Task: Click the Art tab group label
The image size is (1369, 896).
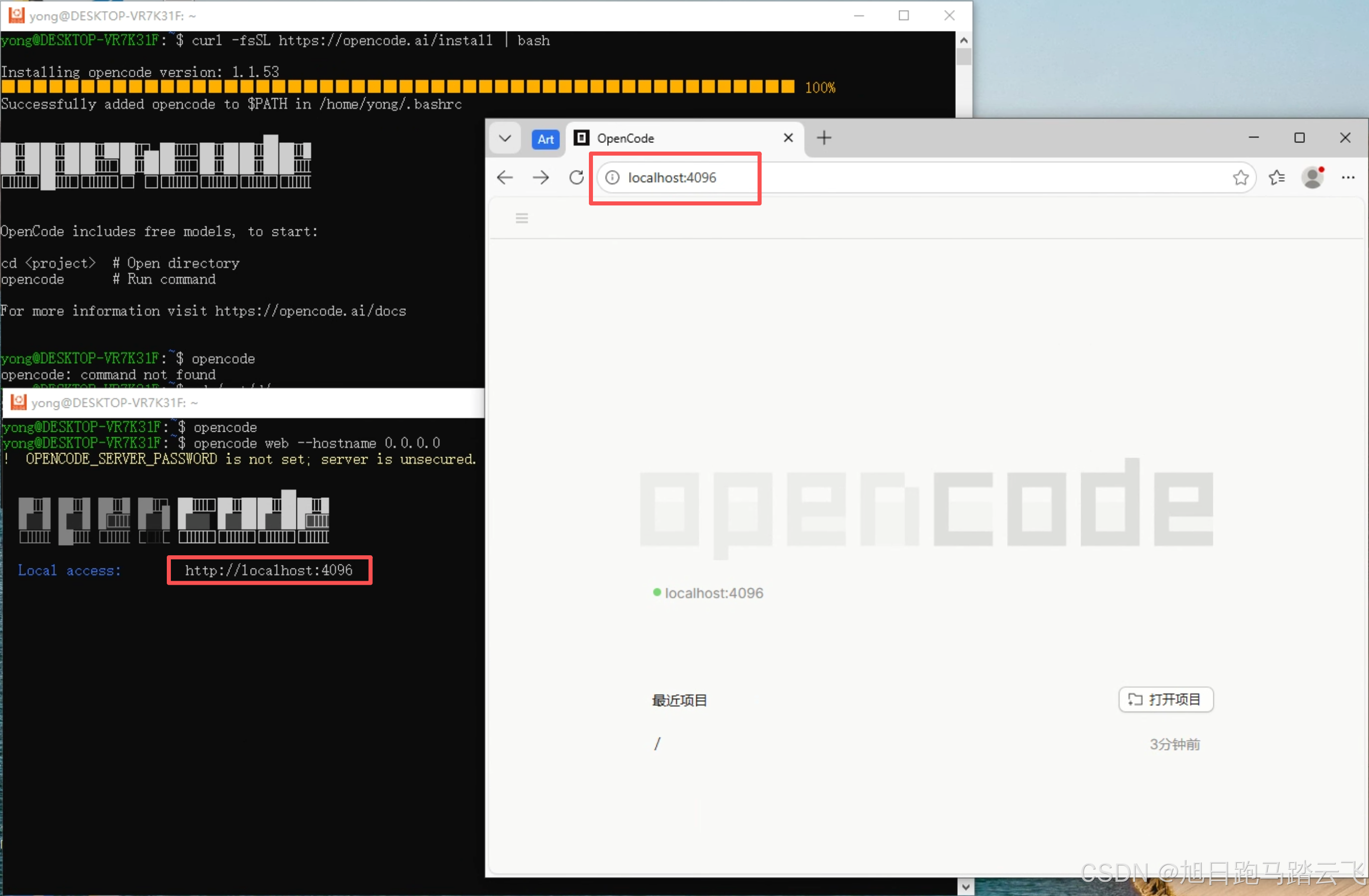Action: (x=545, y=139)
